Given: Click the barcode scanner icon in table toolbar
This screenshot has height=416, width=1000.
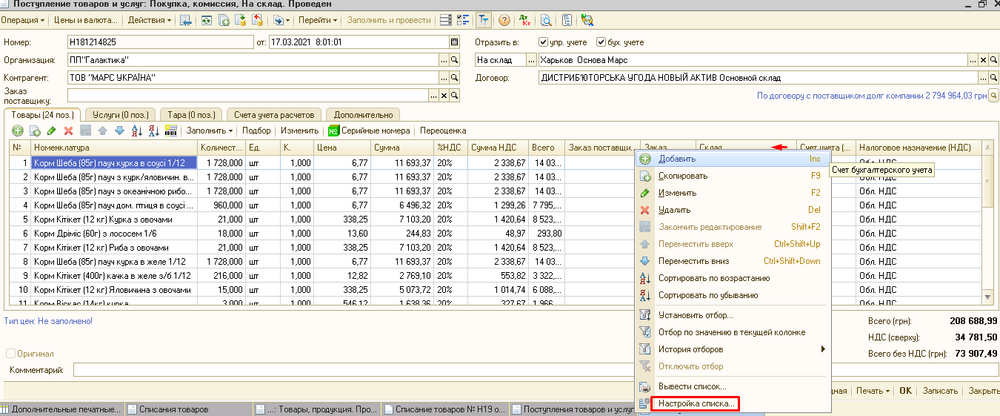Looking at the screenshot, I should pos(171,131).
